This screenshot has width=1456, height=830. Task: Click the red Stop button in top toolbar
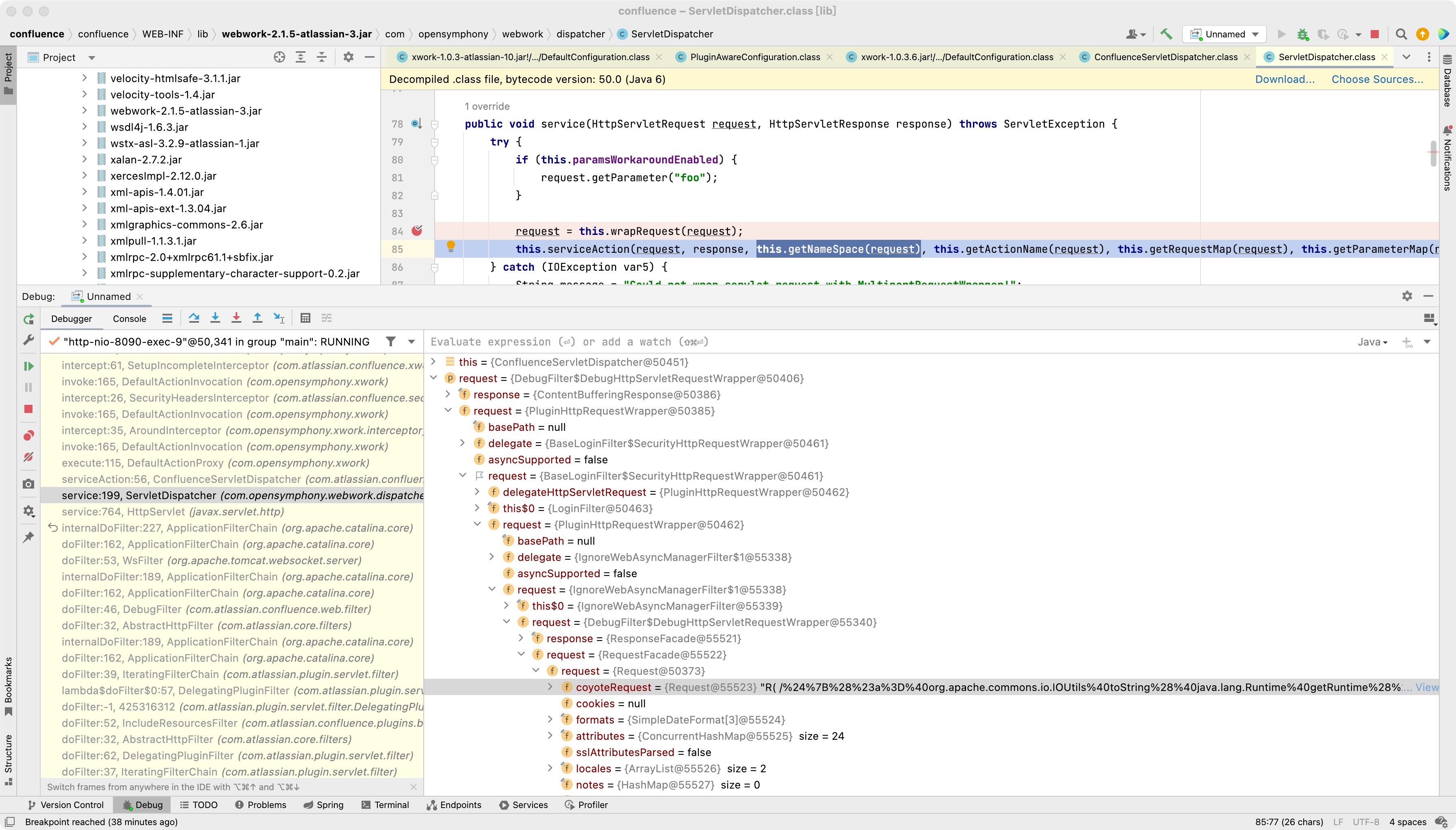(x=1374, y=34)
